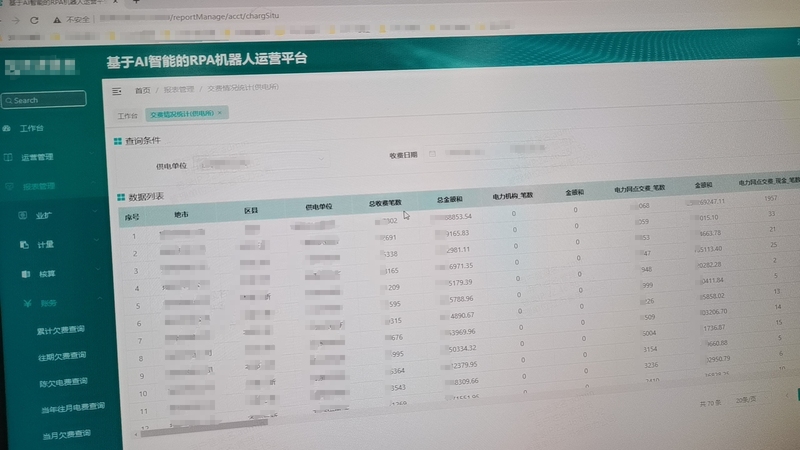Click the 地市 column header

tap(181, 215)
